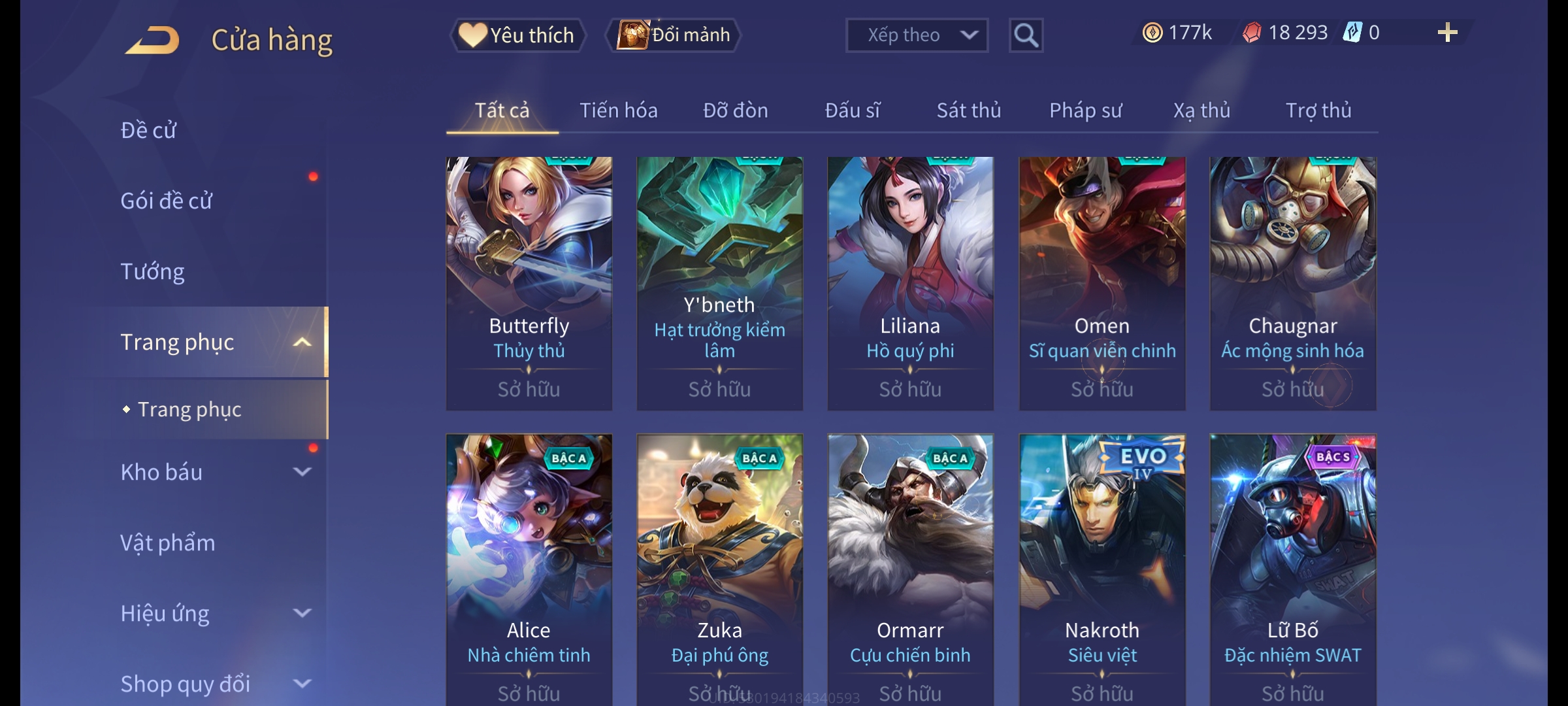Open the Gói đề cử sidebar item

tap(166, 201)
